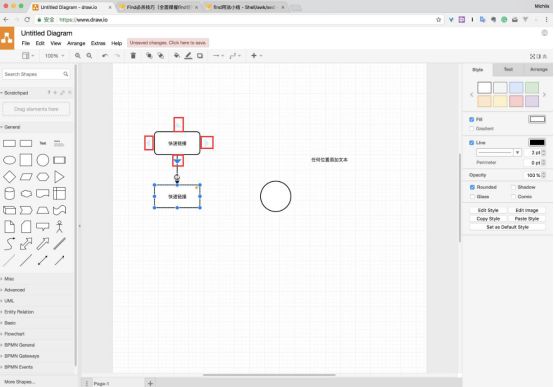Click the Copy Style button
Image resolution: width=554 pixels, height=387 pixels.
coord(488,219)
